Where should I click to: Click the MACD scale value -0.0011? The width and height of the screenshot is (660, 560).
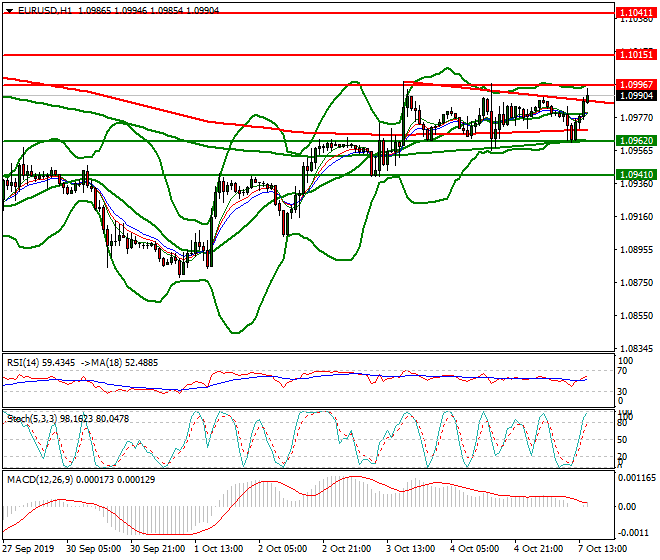point(633,533)
